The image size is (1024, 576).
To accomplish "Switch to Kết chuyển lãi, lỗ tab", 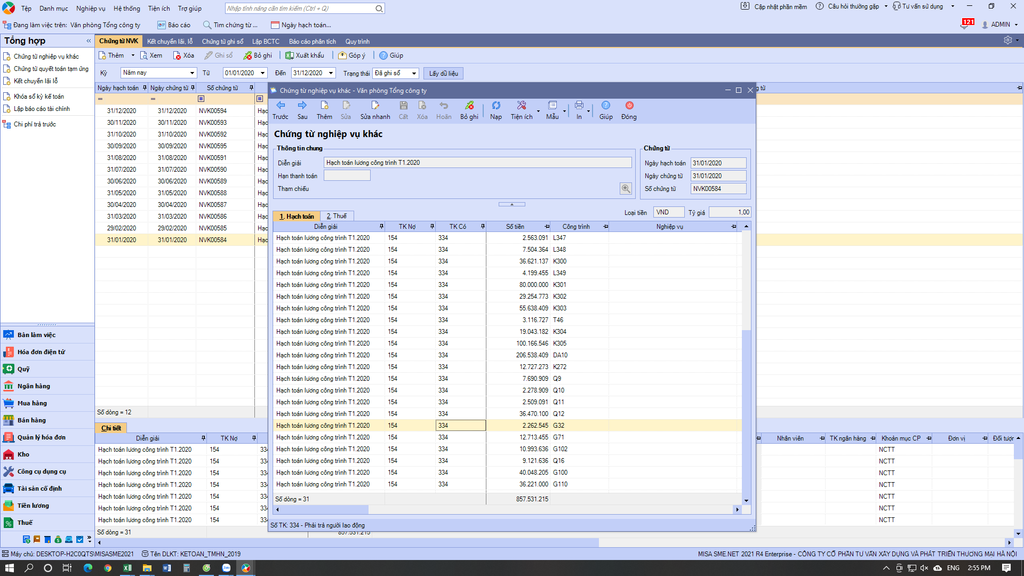I will (x=170, y=41).
